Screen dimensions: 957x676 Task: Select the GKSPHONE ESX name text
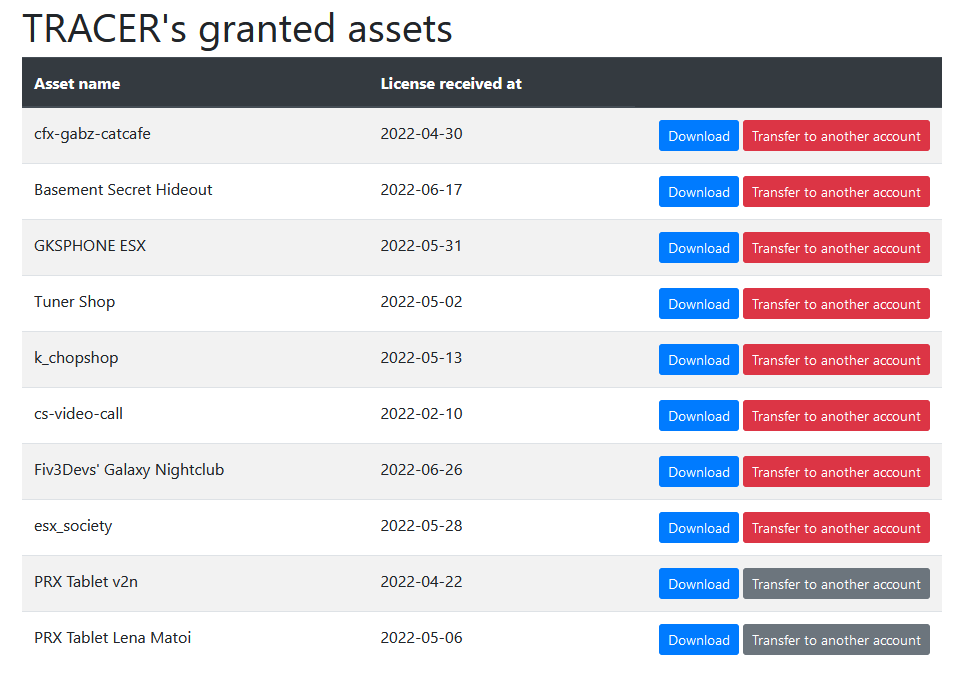[90, 246]
